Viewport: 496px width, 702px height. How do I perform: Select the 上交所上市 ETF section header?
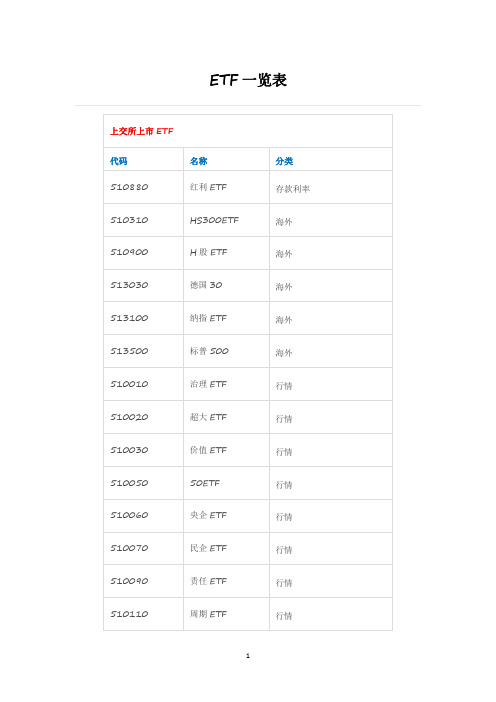coord(141,131)
